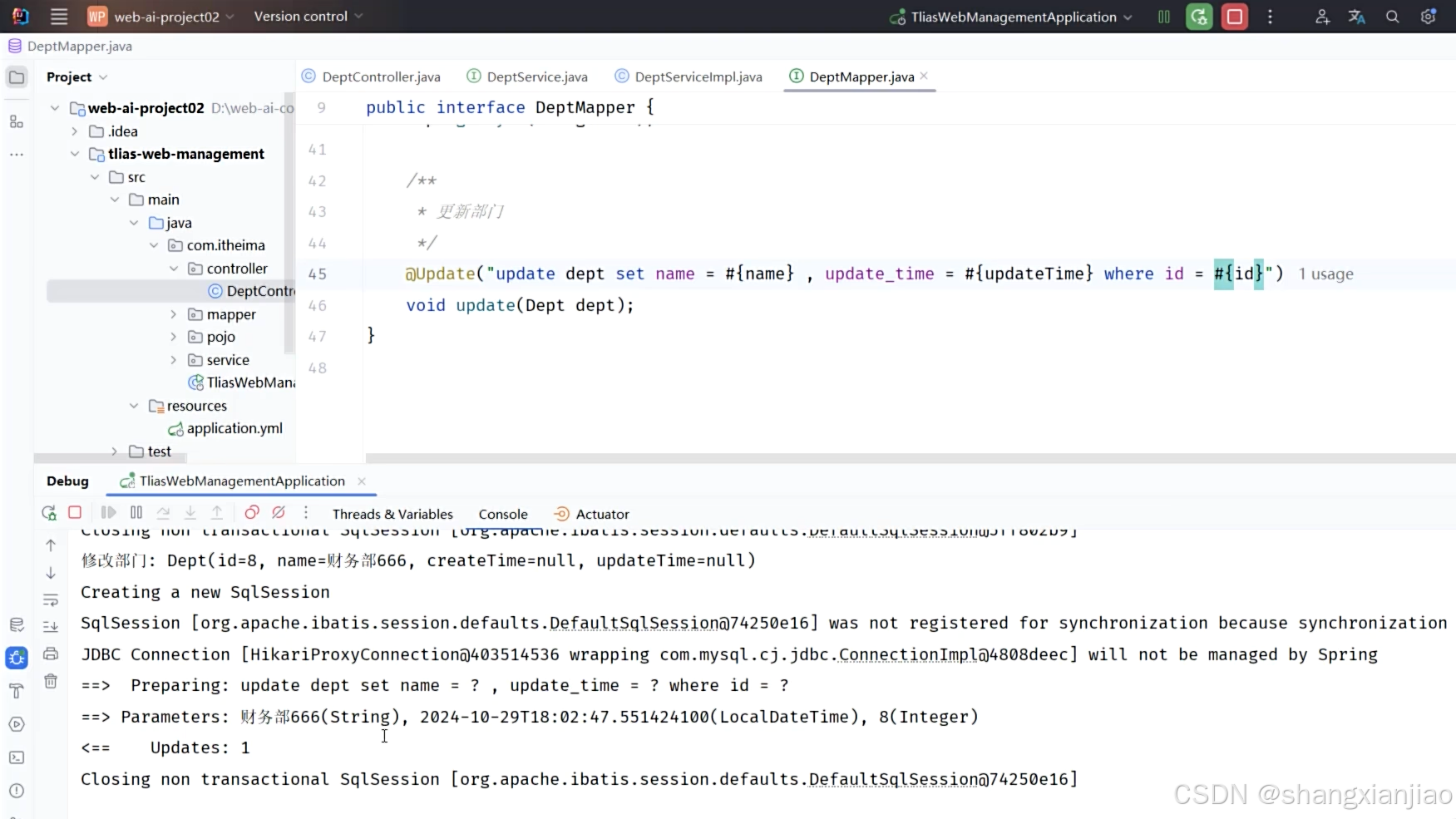Screen dimensions: 1456x819
Task: Open the Problems tool window icon
Action: [17, 791]
